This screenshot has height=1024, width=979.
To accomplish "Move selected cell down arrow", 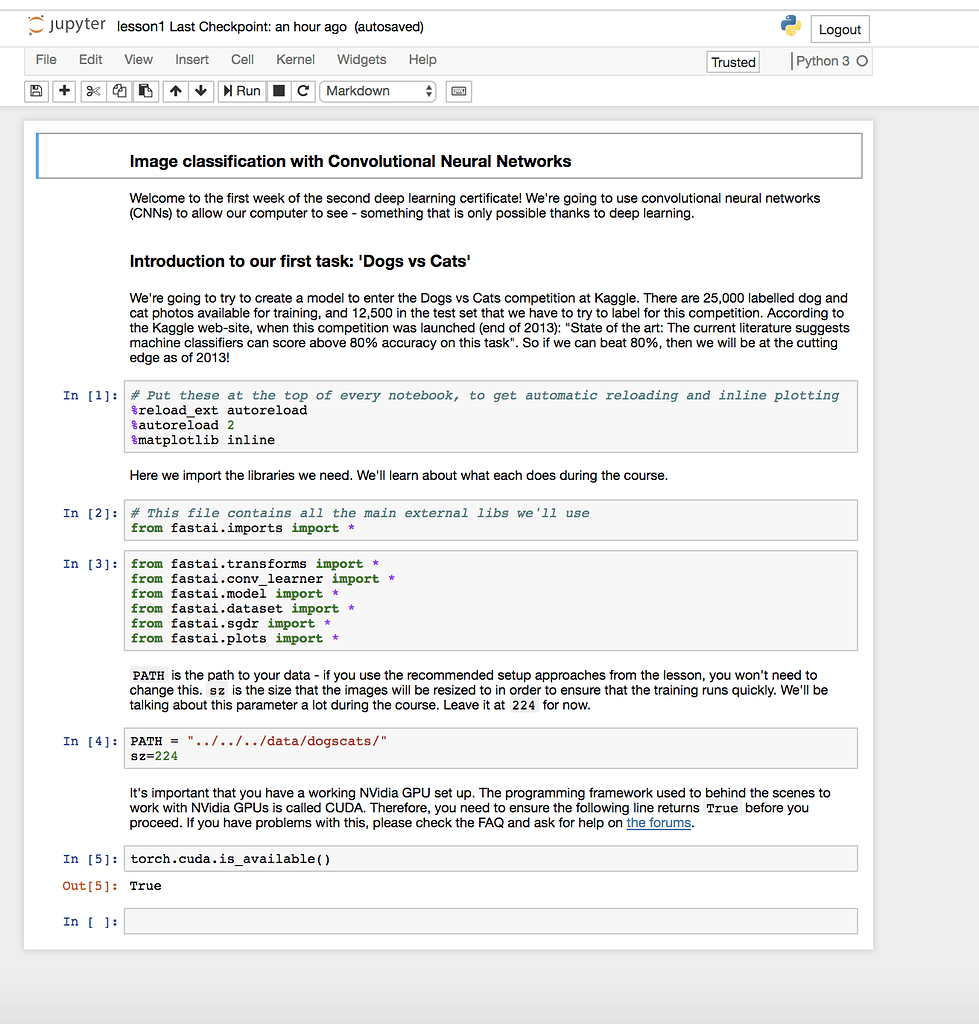I will (201, 91).
